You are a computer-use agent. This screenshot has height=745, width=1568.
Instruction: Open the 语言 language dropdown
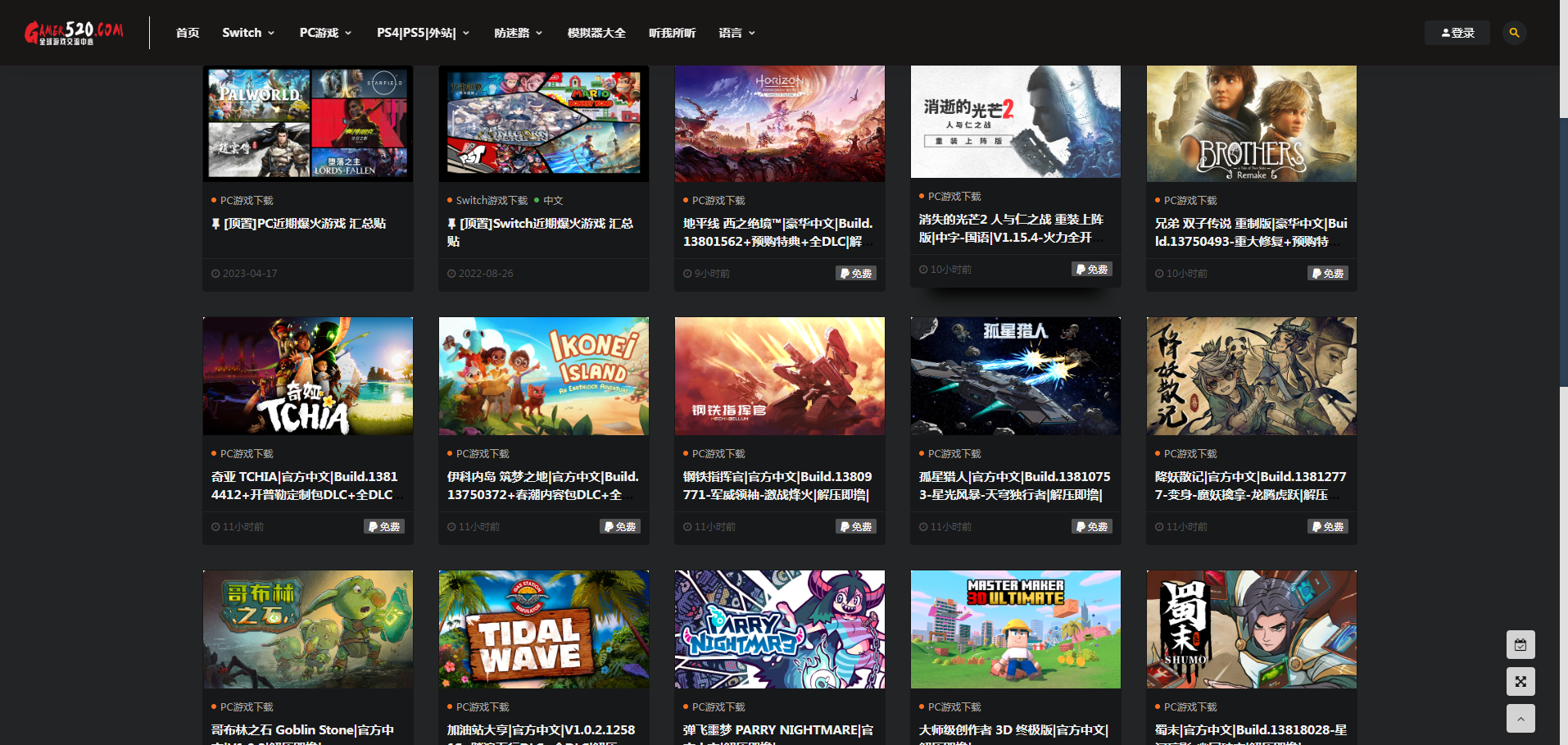(x=736, y=33)
